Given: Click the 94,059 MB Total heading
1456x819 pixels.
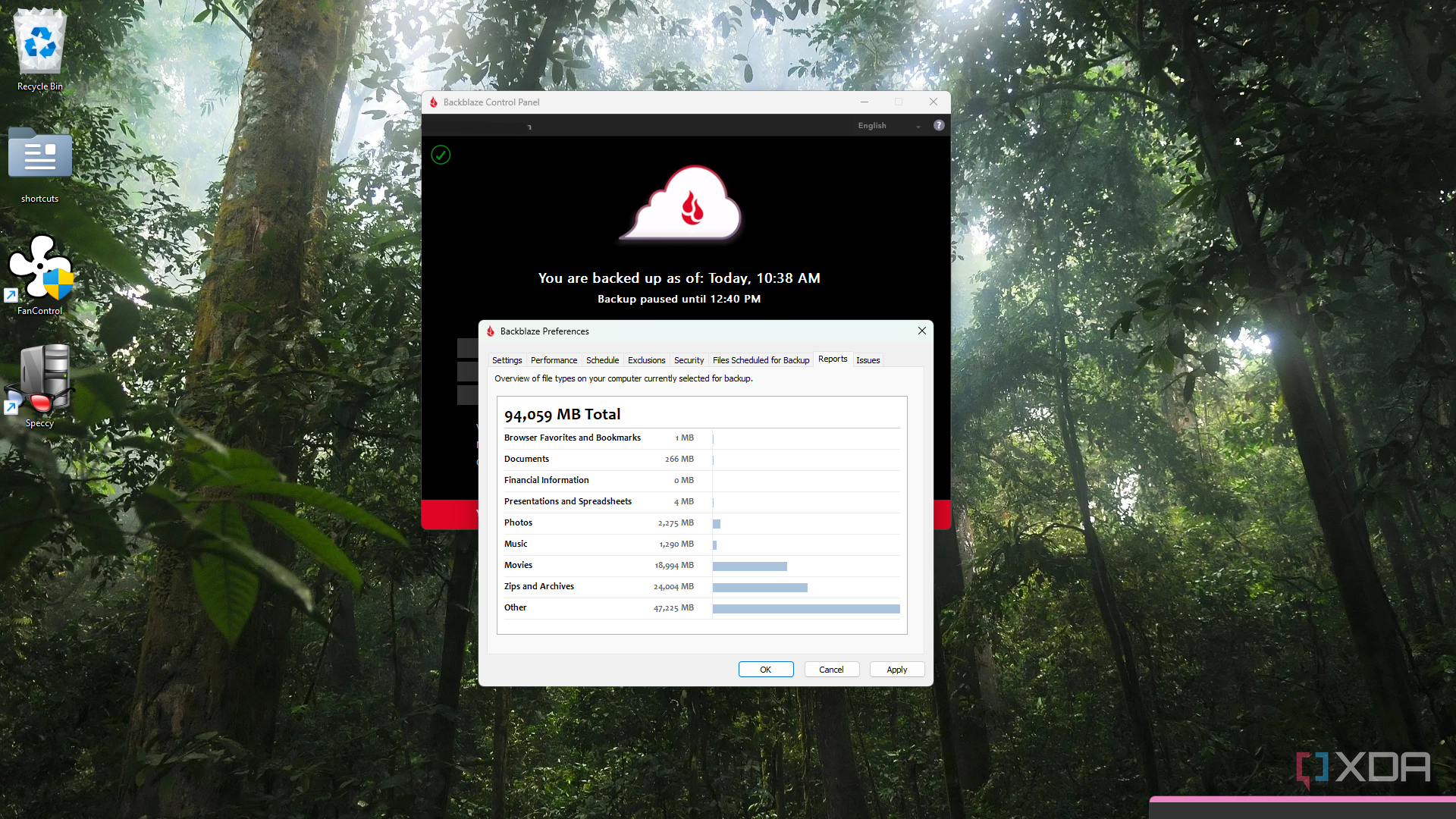Looking at the screenshot, I should tap(562, 415).
